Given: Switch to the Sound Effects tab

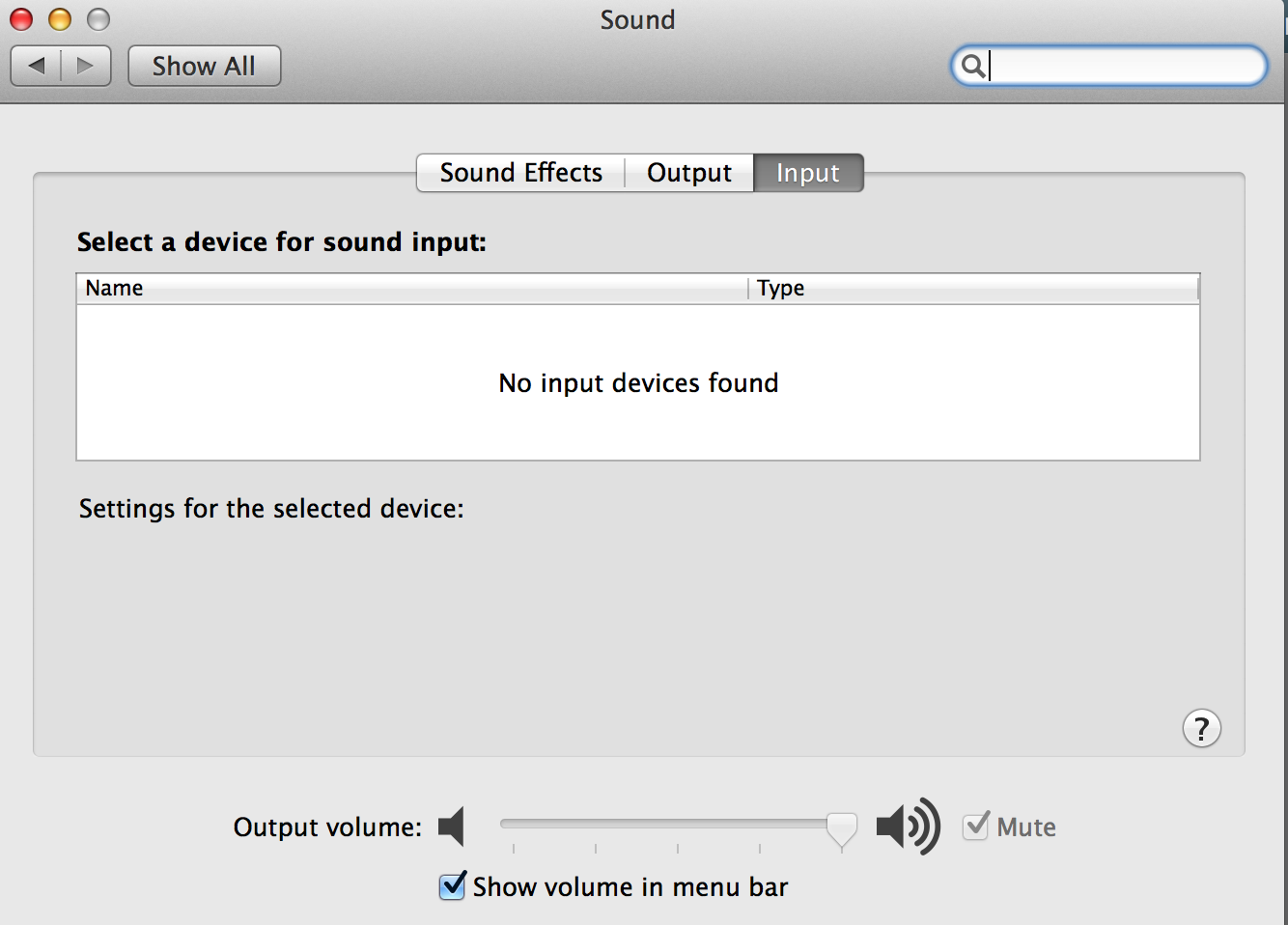Looking at the screenshot, I should (519, 172).
